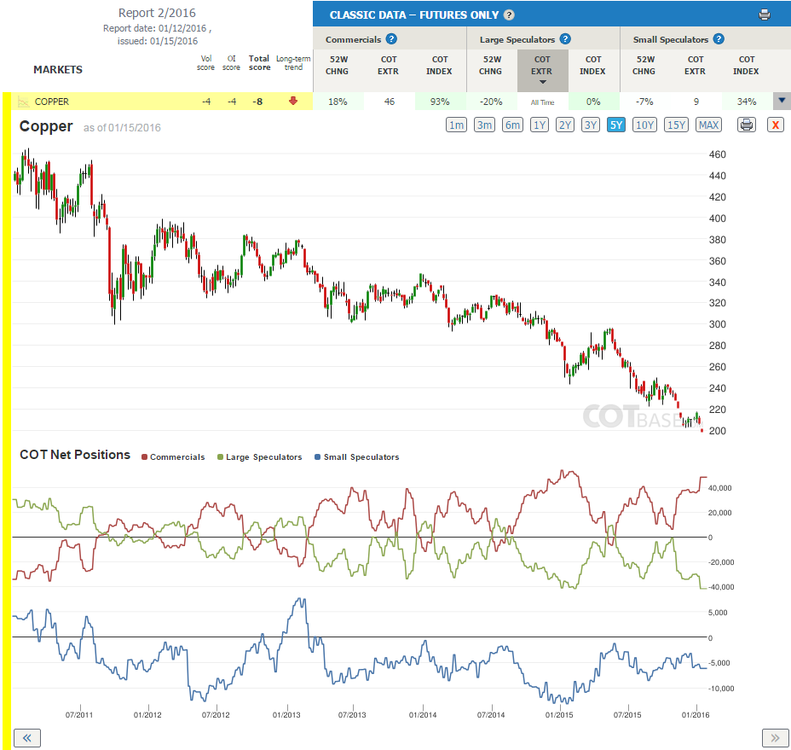The height and width of the screenshot is (750, 791).
Task: Click the Copper chart mini icon in row
Action: click(x=23, y=102)
